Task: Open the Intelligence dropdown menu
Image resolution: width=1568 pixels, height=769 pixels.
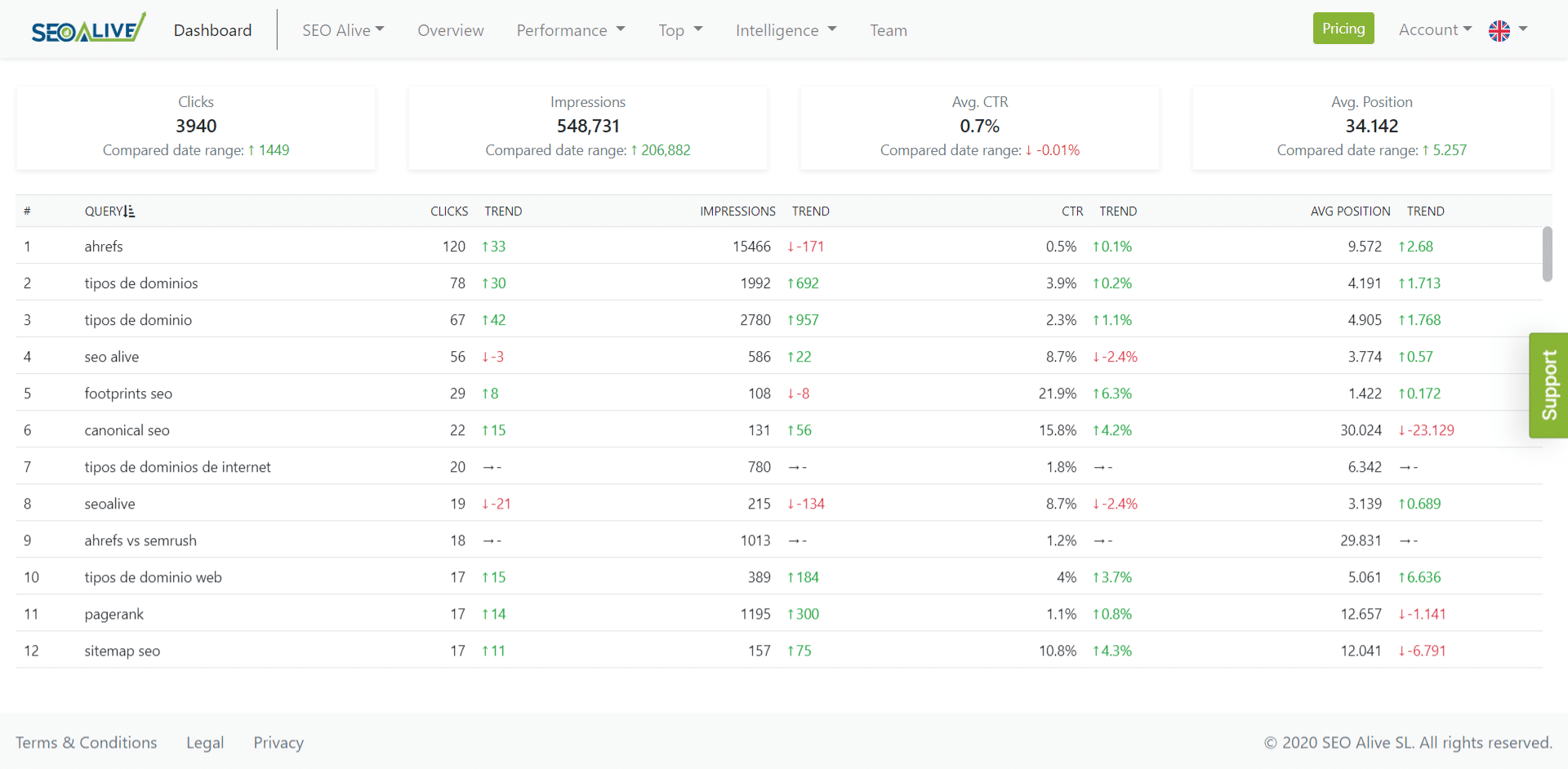Action: click(786, 30)
